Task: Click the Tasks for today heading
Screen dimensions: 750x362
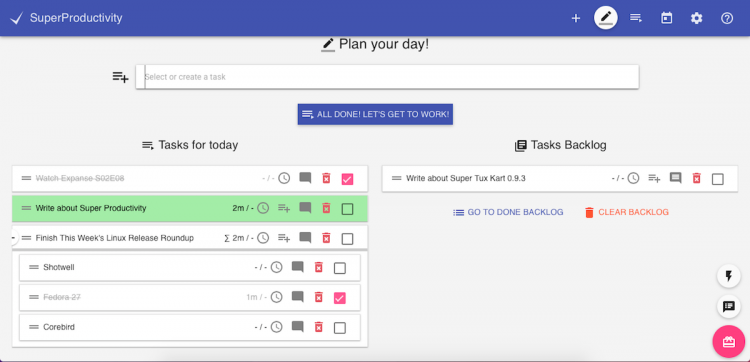Action: 198,145
